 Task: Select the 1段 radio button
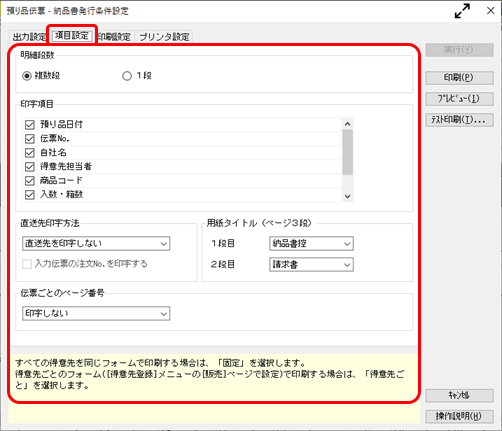pos(127,76)
